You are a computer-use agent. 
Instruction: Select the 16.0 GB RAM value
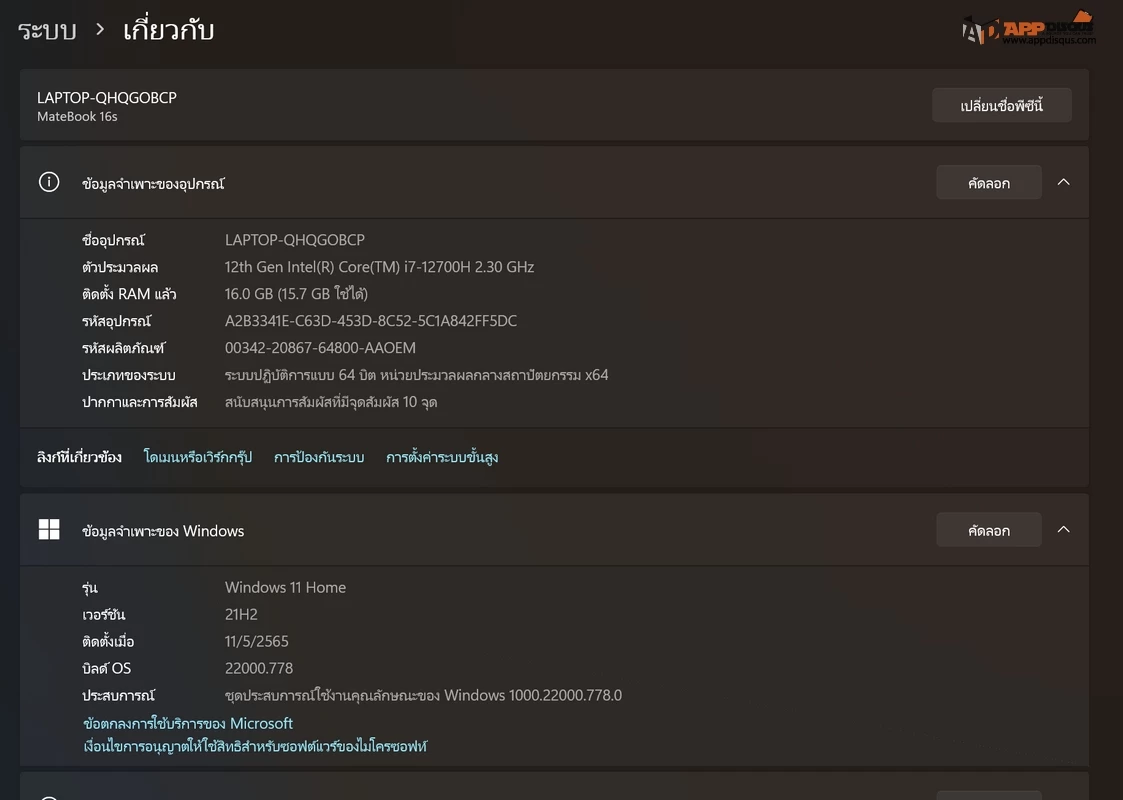tap(296, 294)
